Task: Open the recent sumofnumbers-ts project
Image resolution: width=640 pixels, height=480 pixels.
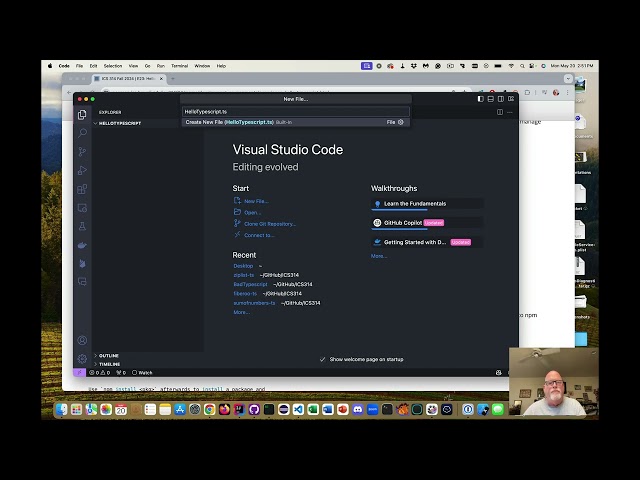Action: point(254,303)
